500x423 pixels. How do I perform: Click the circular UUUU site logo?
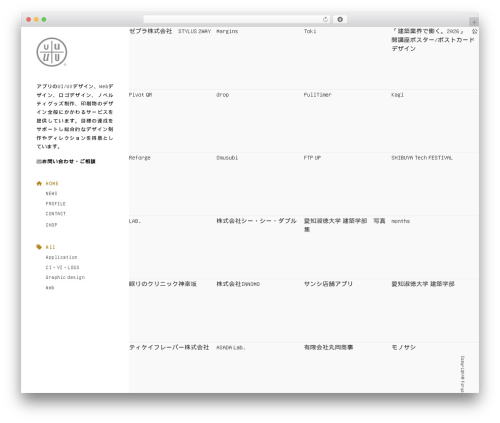pos(52,52)
